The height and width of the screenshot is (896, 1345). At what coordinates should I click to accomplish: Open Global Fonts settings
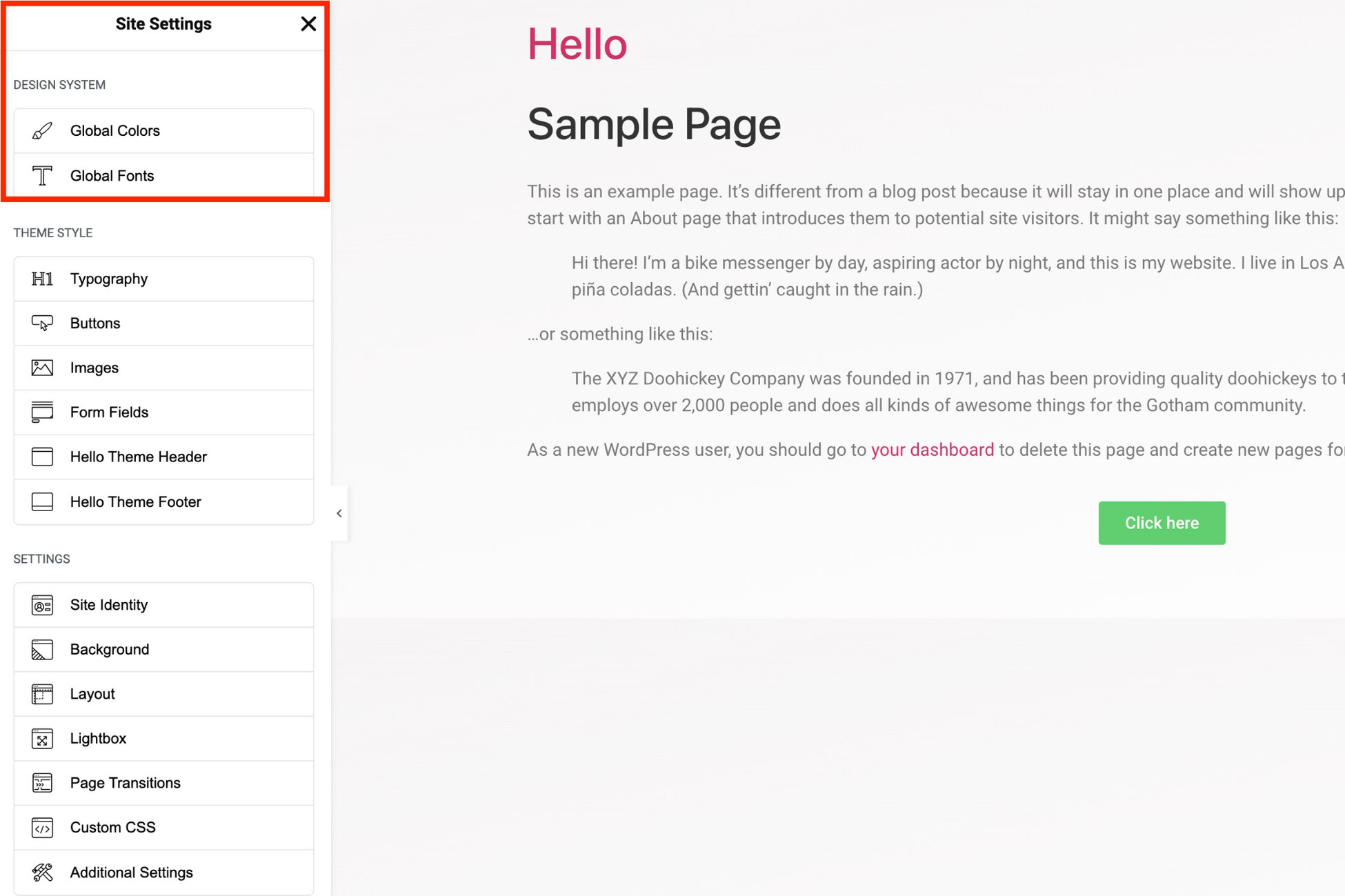(163, 176)
